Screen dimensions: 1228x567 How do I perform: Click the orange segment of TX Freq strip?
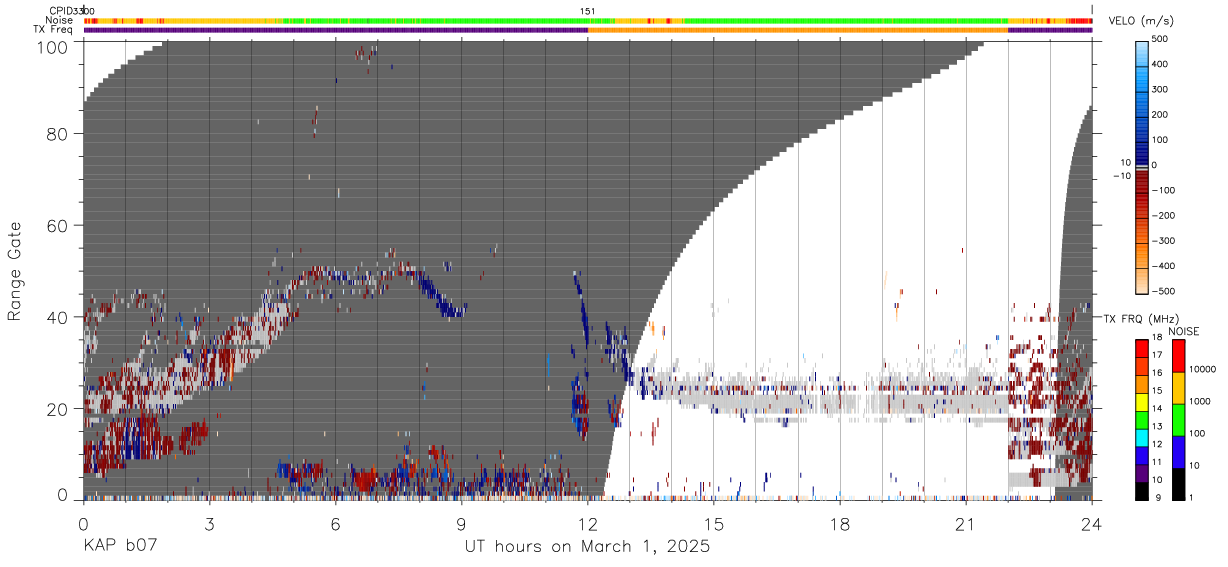click(x=798, y=30)
